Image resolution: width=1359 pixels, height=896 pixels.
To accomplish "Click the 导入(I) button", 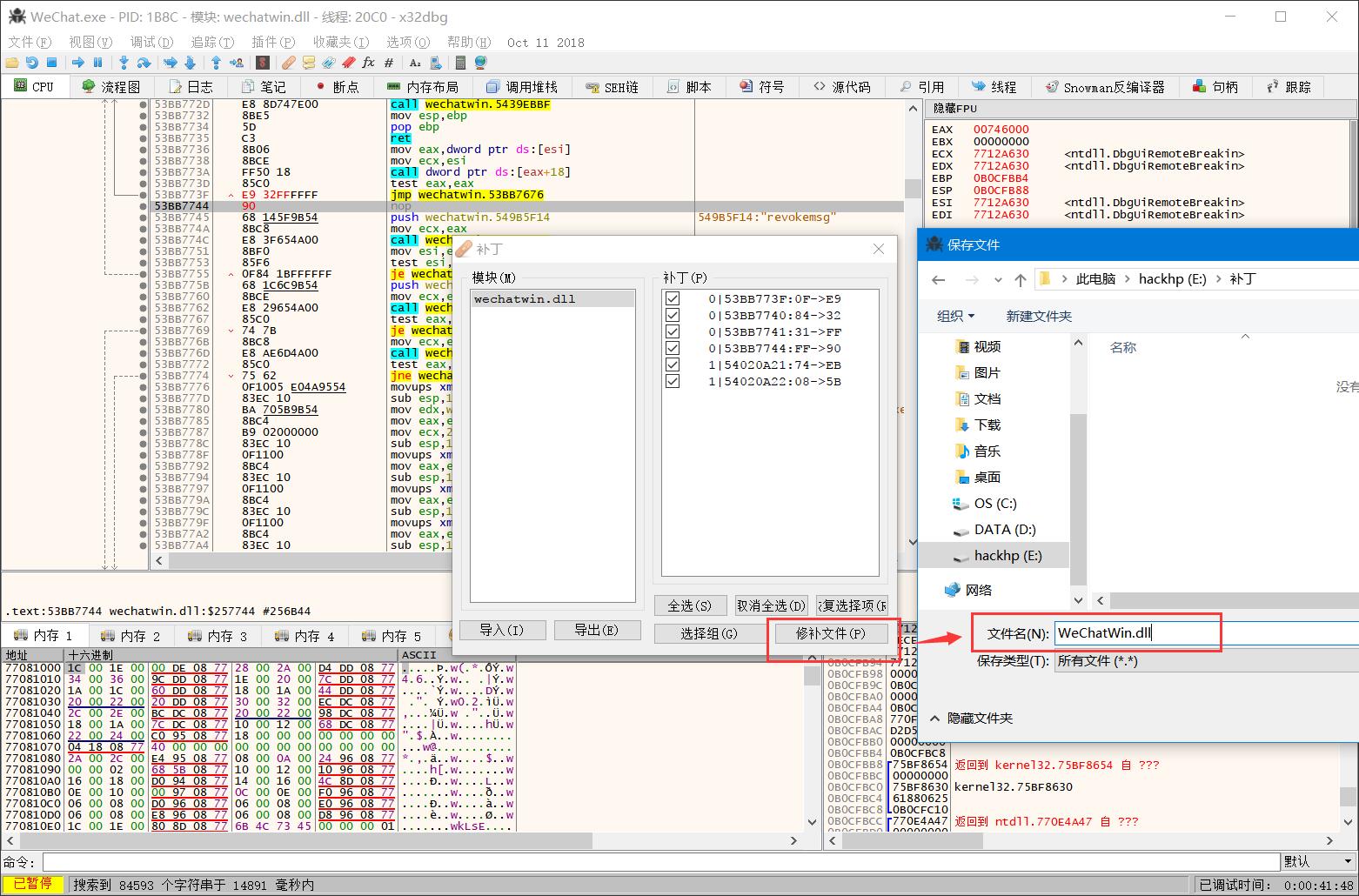I will (x=502, y=630).
